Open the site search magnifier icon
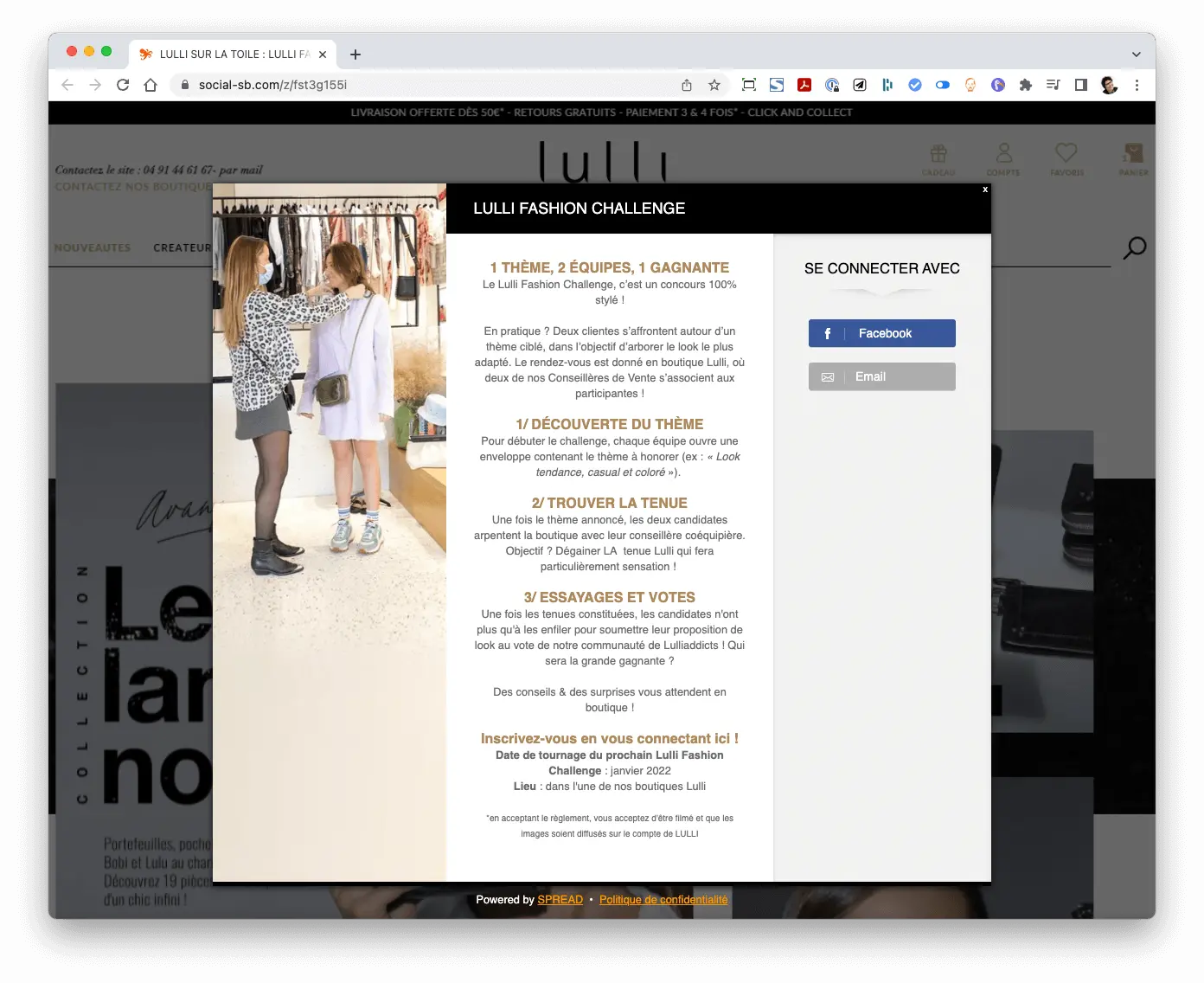This screenshot has height=983, width=1204. pos(1134,248)
